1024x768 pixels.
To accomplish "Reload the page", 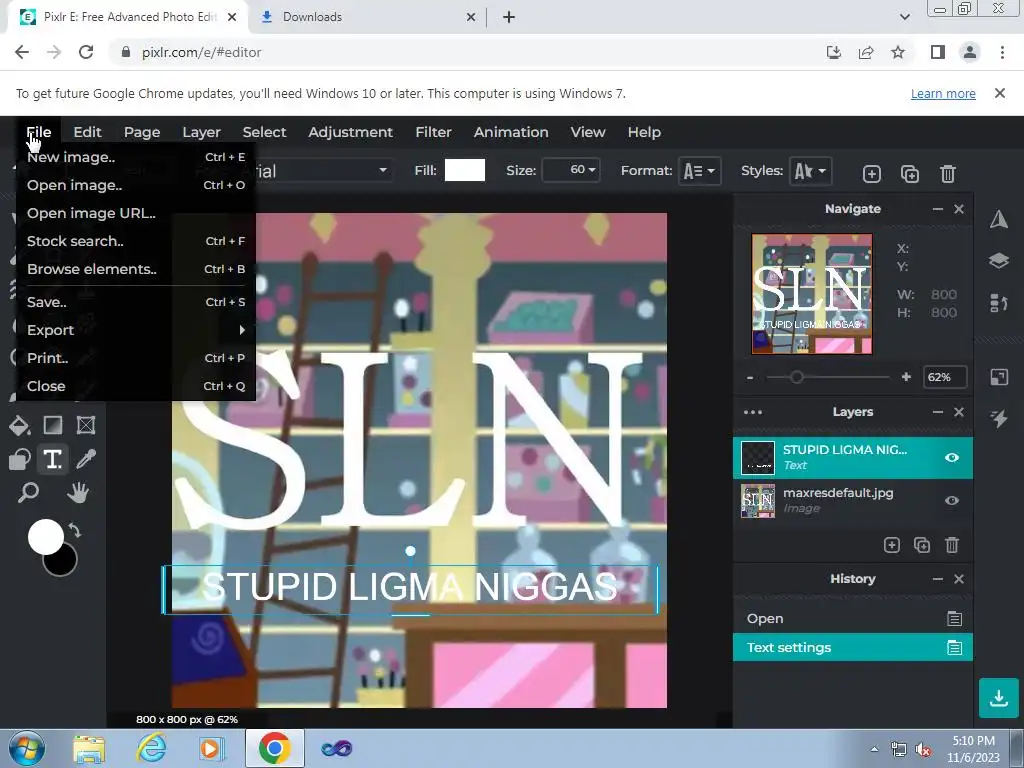I will (x=86, y=52).
